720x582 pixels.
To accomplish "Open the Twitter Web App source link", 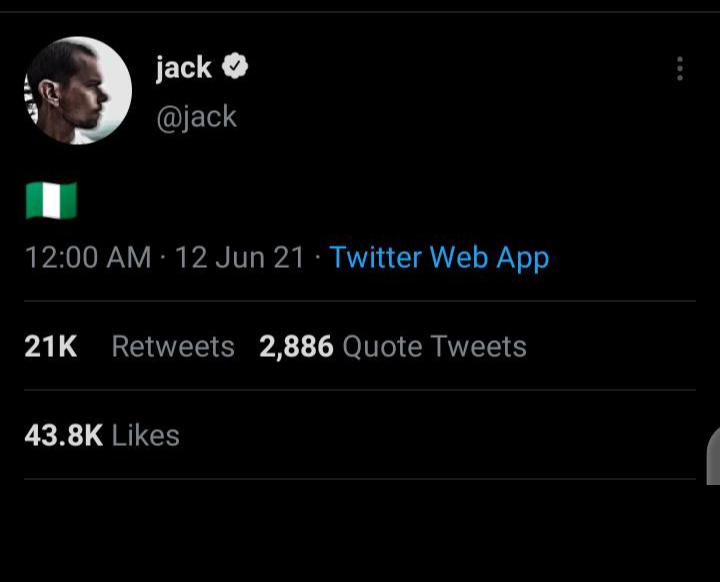I will point(439,257).
